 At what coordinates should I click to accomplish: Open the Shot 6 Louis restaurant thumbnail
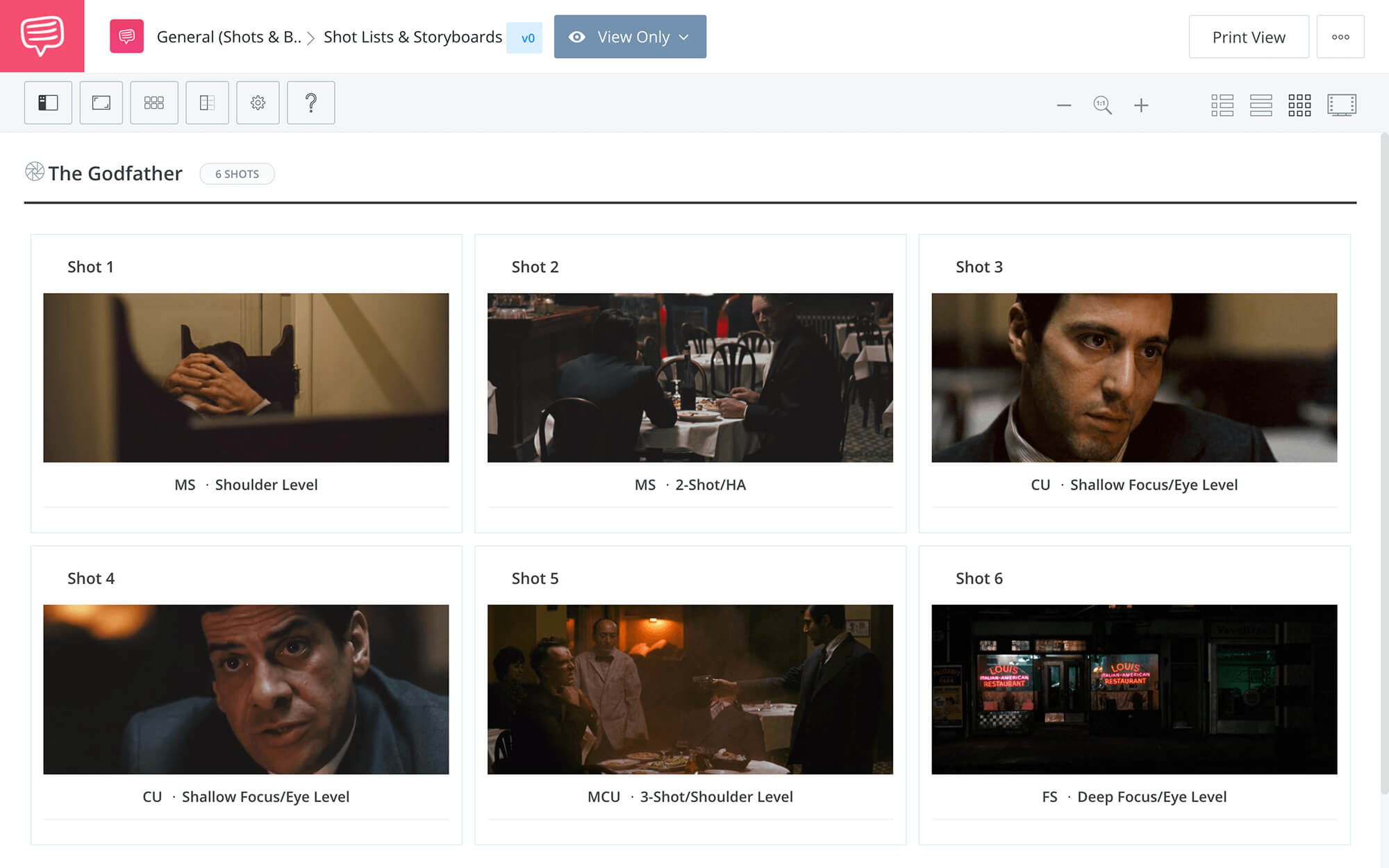pos(1133,689)
